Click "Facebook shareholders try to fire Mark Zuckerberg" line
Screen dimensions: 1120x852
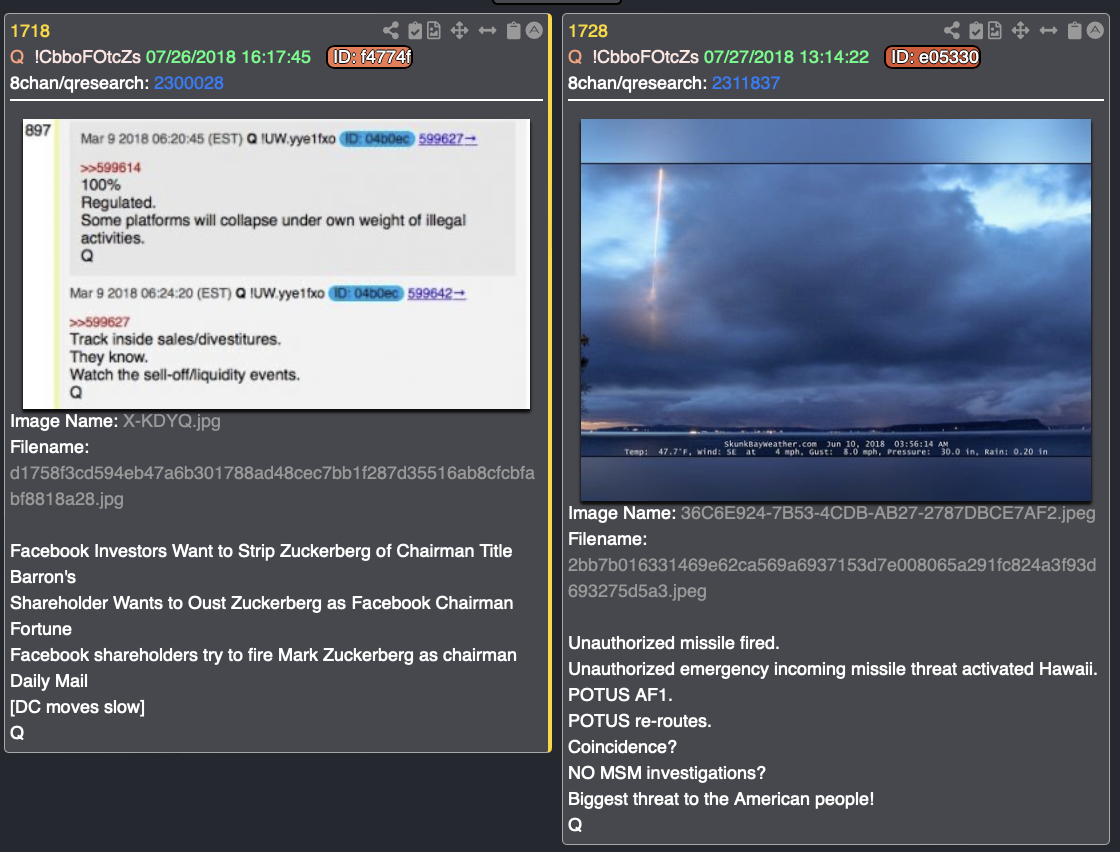pos(263,655)
